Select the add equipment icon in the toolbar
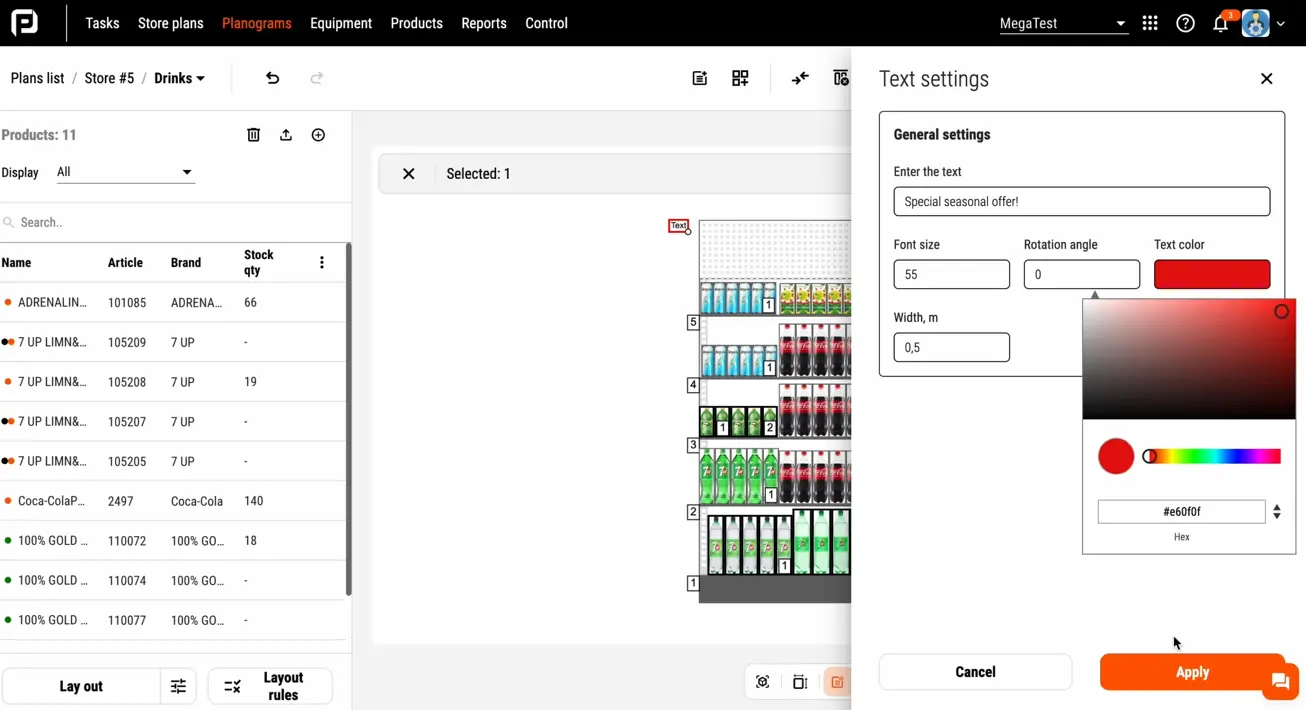Screen dimensions: 1306x710 (740, 77)
